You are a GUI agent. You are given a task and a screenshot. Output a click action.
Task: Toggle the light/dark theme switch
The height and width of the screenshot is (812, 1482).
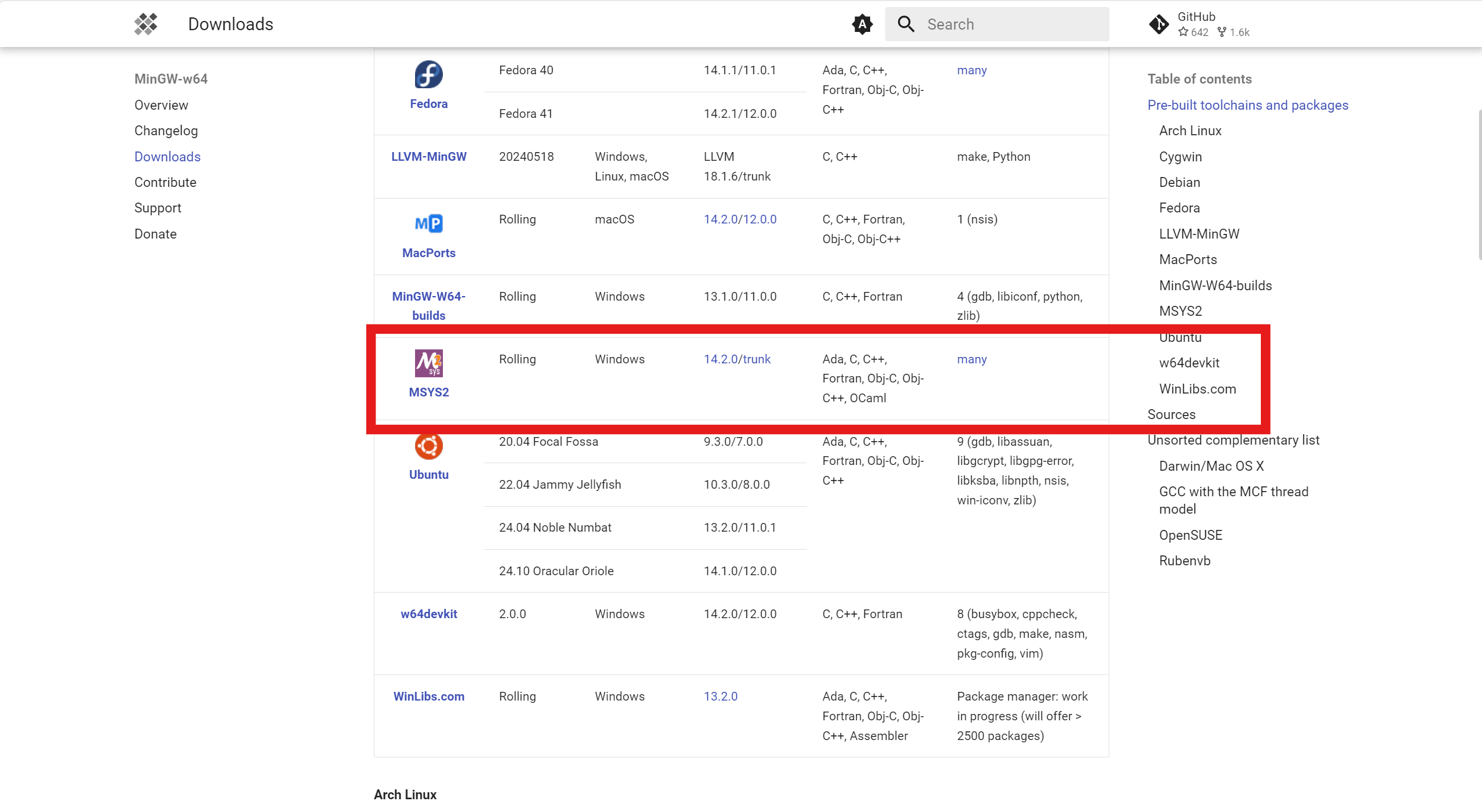[862, 24]
